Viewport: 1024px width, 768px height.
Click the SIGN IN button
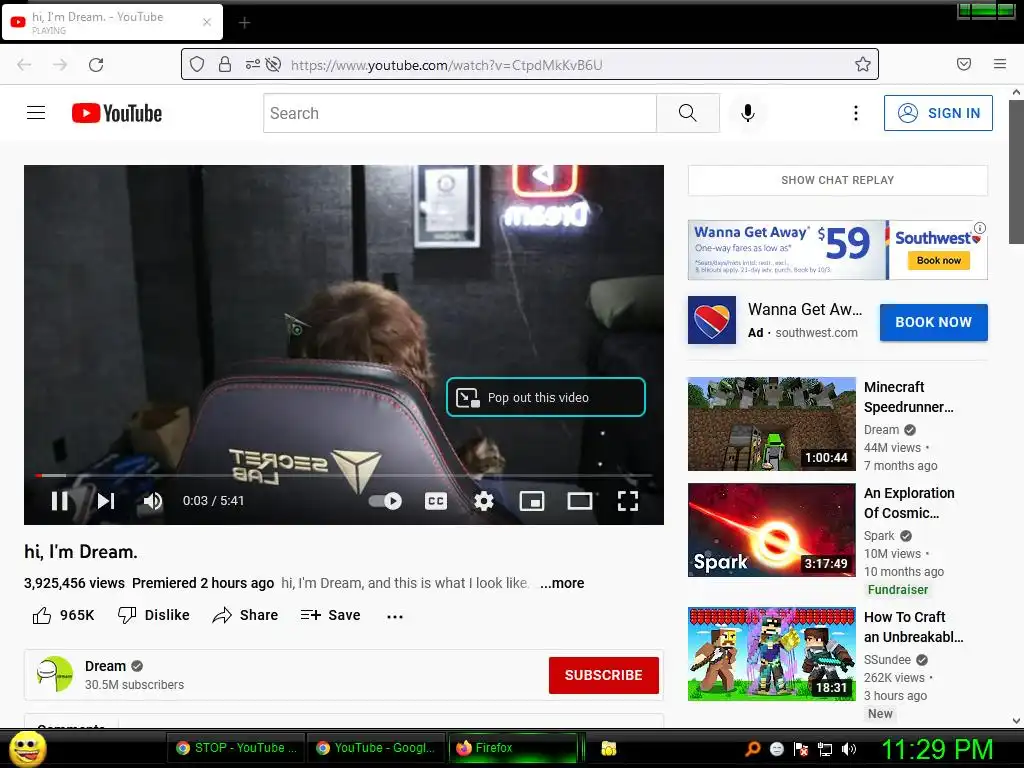pos(938,113)
